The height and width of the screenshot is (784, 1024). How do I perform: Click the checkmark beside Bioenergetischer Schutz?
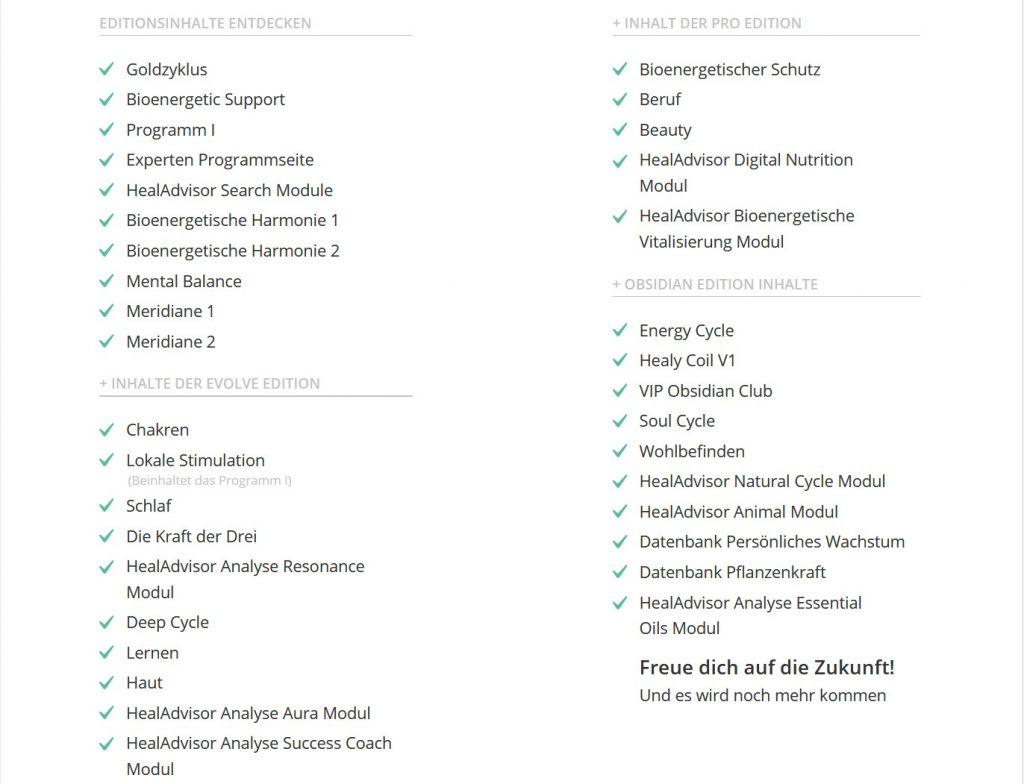pyautogui.click(x=619, y=70)
